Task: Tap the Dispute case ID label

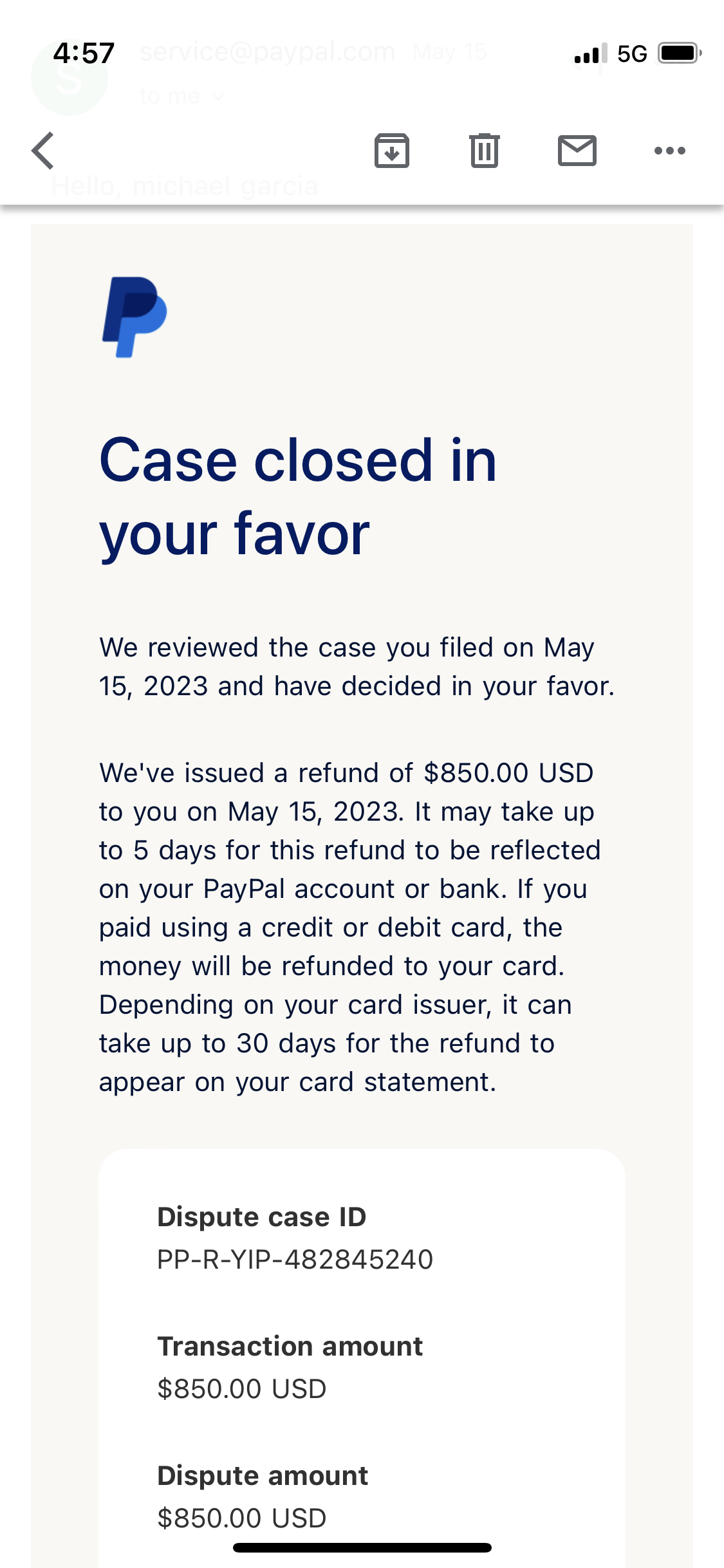Action: (x=262, y=1217)
